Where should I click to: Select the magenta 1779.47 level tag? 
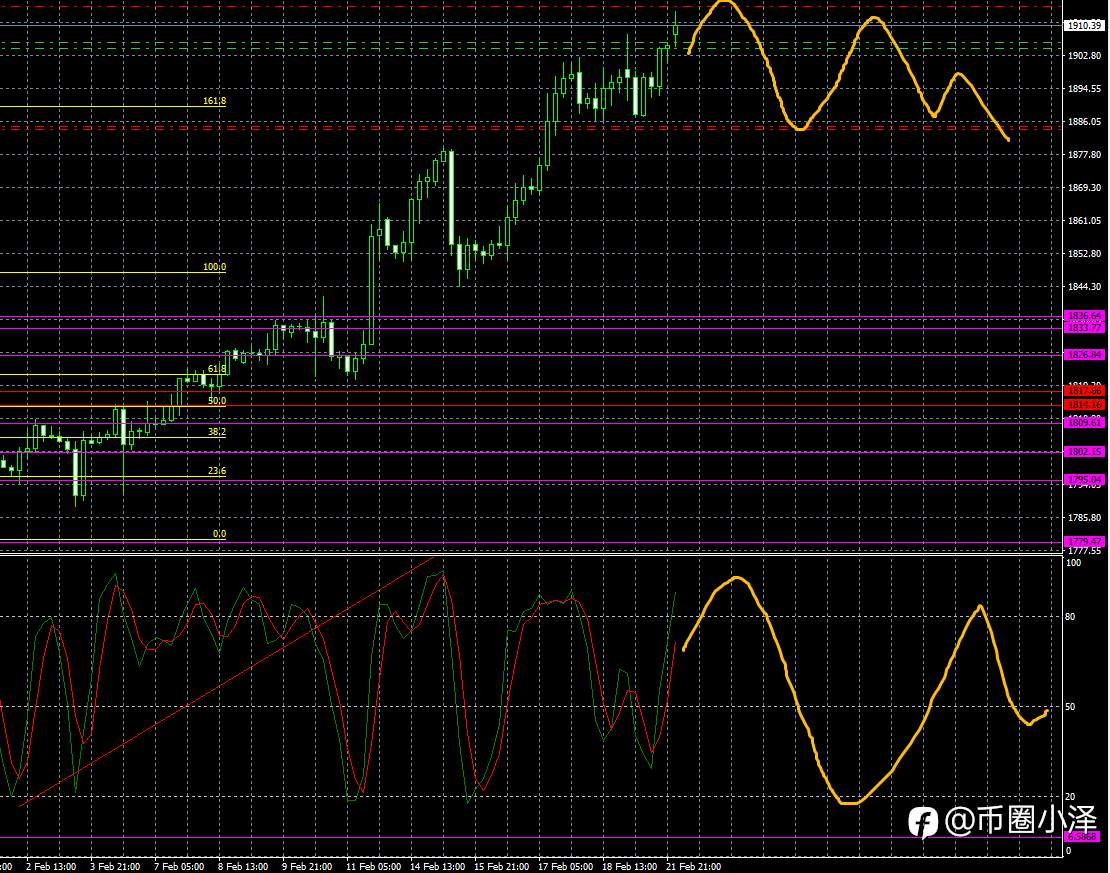coord(1084,542)
